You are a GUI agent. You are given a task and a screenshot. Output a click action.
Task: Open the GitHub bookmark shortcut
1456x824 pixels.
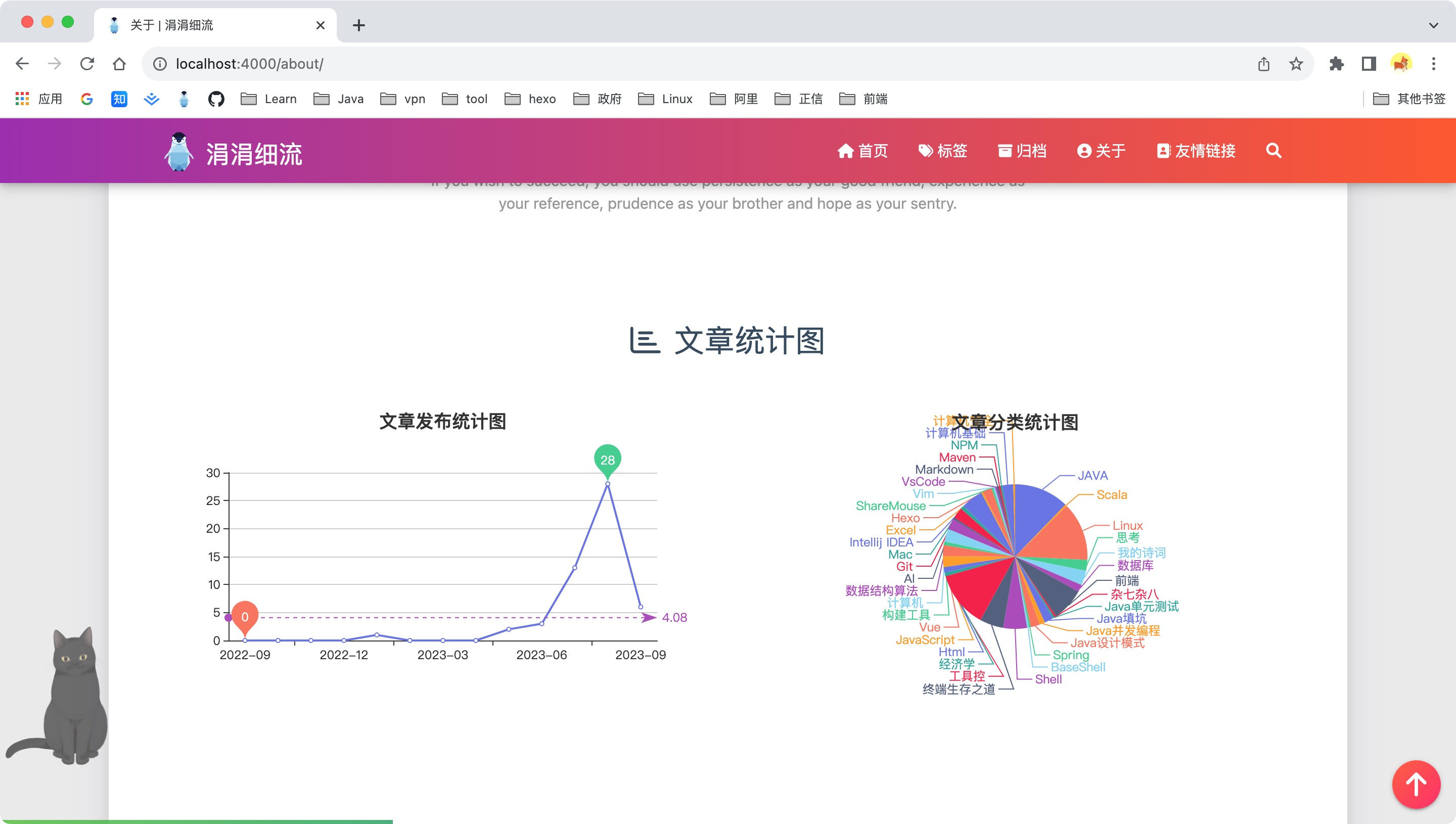point(215,99)
